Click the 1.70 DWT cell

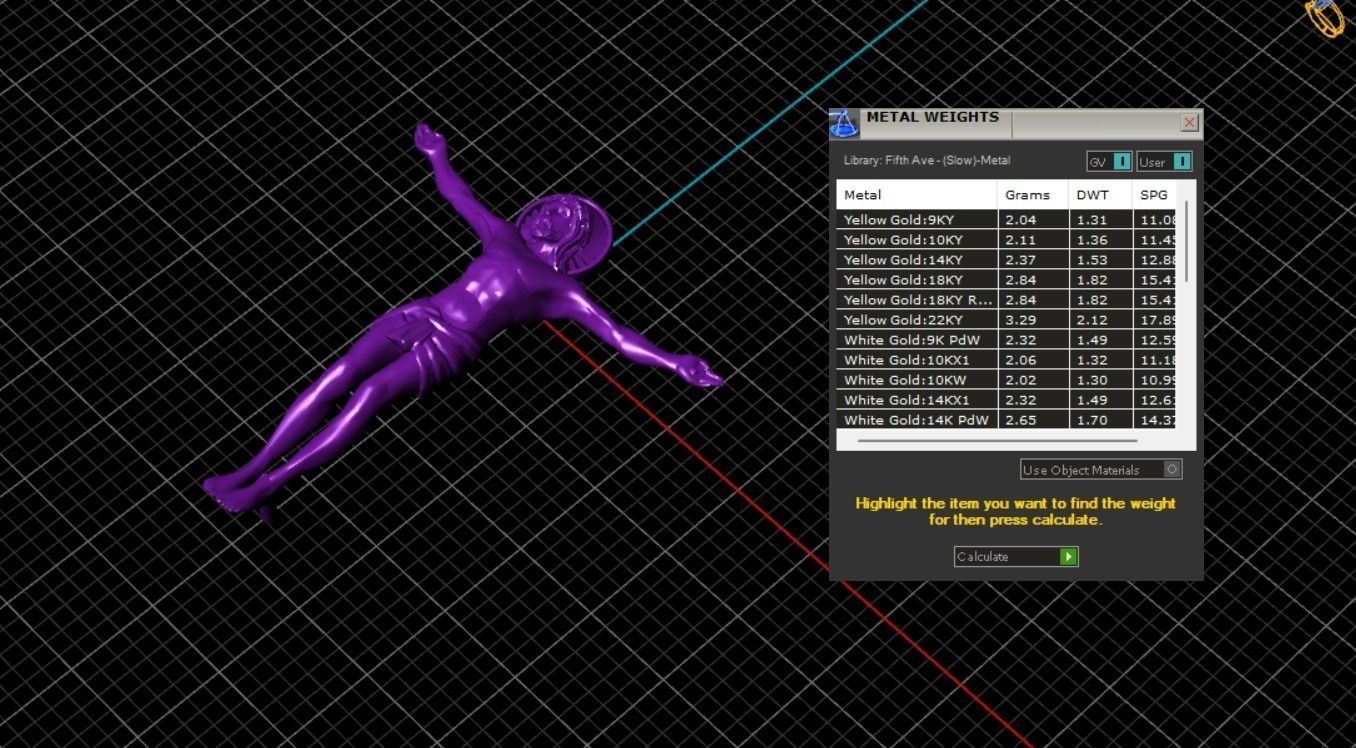[x=1100, y=420]
